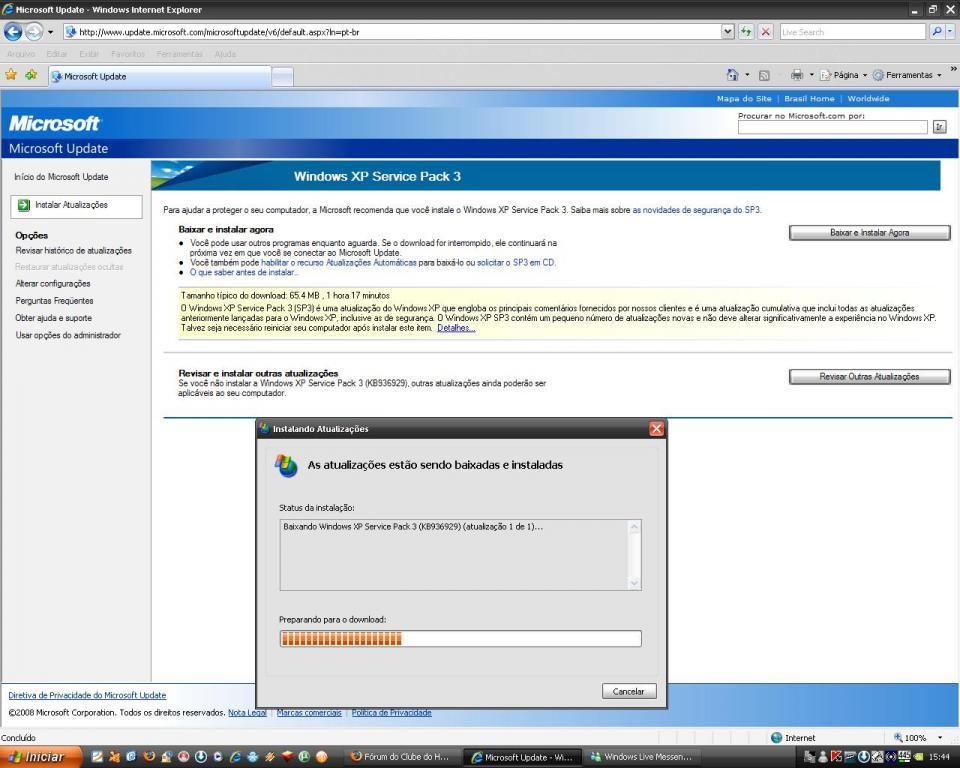960x768 pixels.
Task: Click the browser Back arrow button
Action: (13, 32)
